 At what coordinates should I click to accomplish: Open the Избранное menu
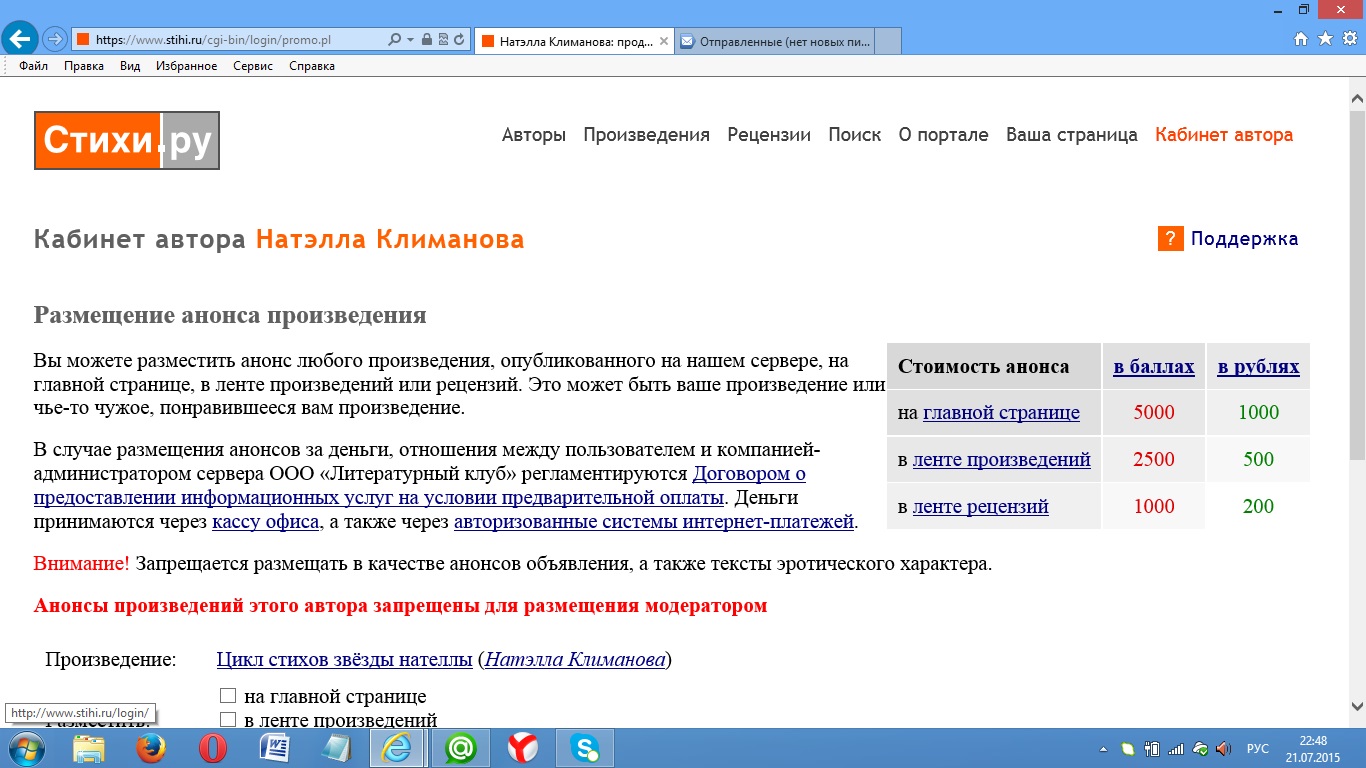(x=186, y=66)
